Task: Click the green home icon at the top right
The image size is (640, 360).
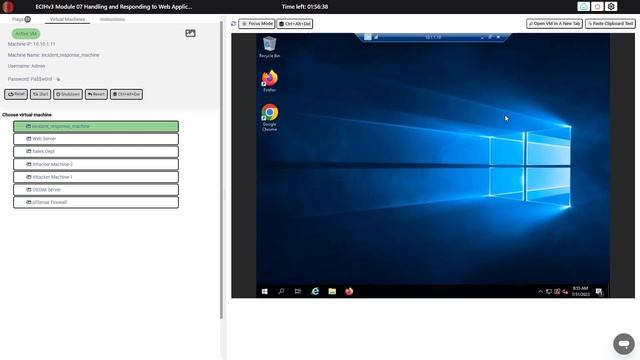Action: coord(584,7)
